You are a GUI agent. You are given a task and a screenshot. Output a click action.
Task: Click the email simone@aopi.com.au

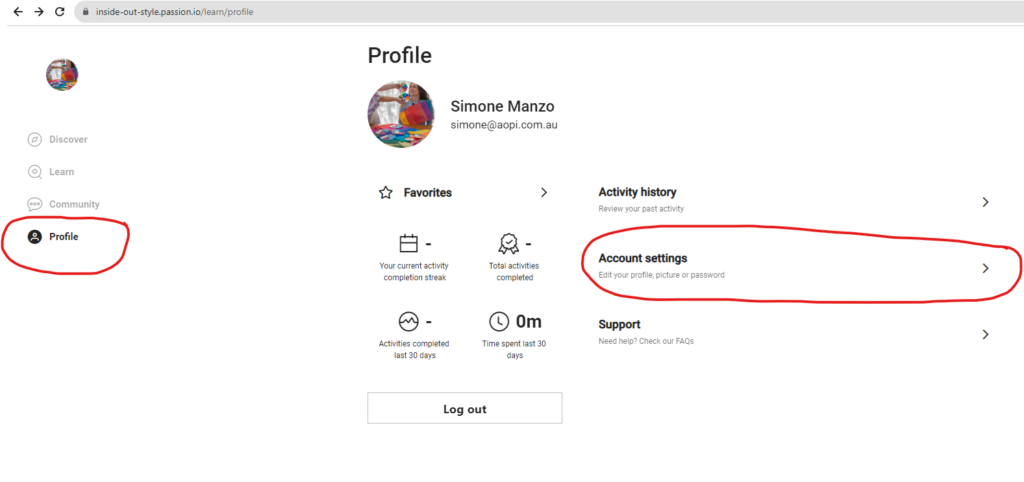pos(504,125)
